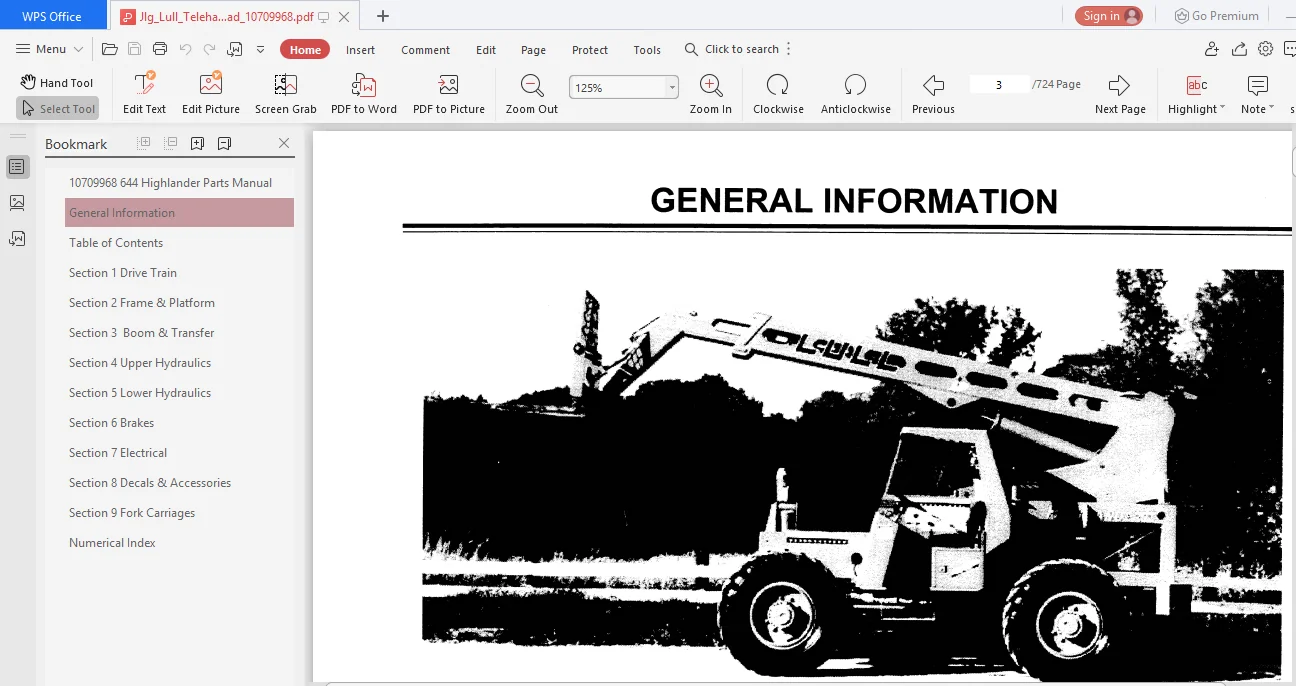Click the Print icon

pyautogui.click(x=160, y=49)
